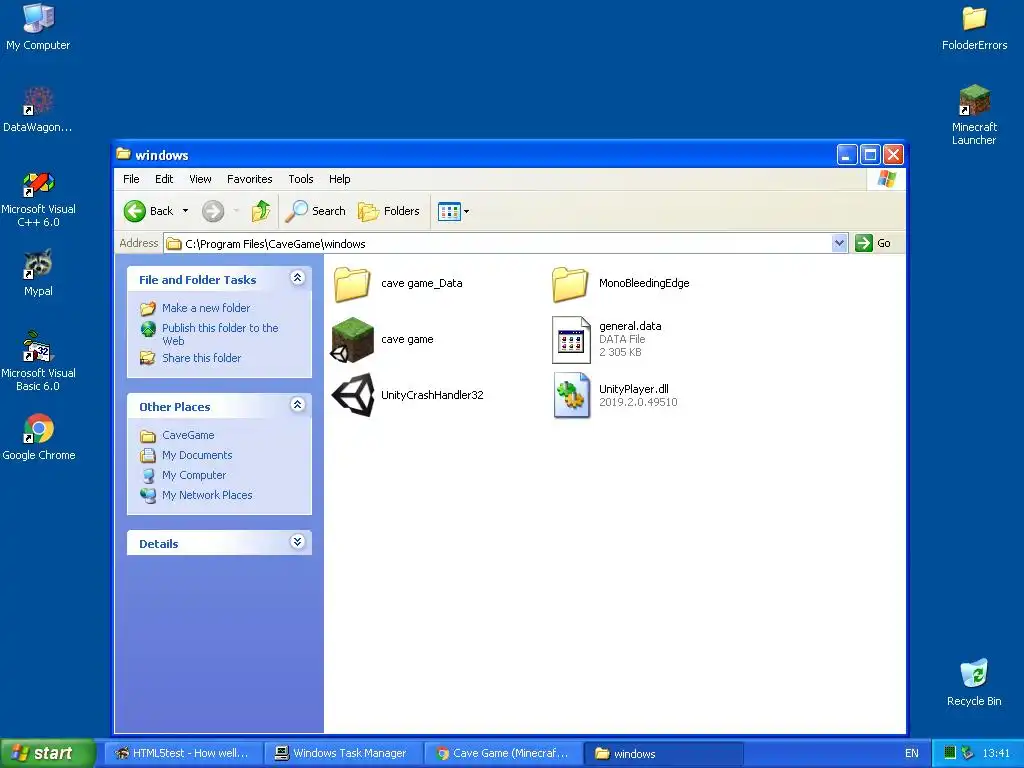Screen dimensions: 1024x768
Task: Select the UnityCrashHandler32 icon
Action: click(x=353, y=395)
